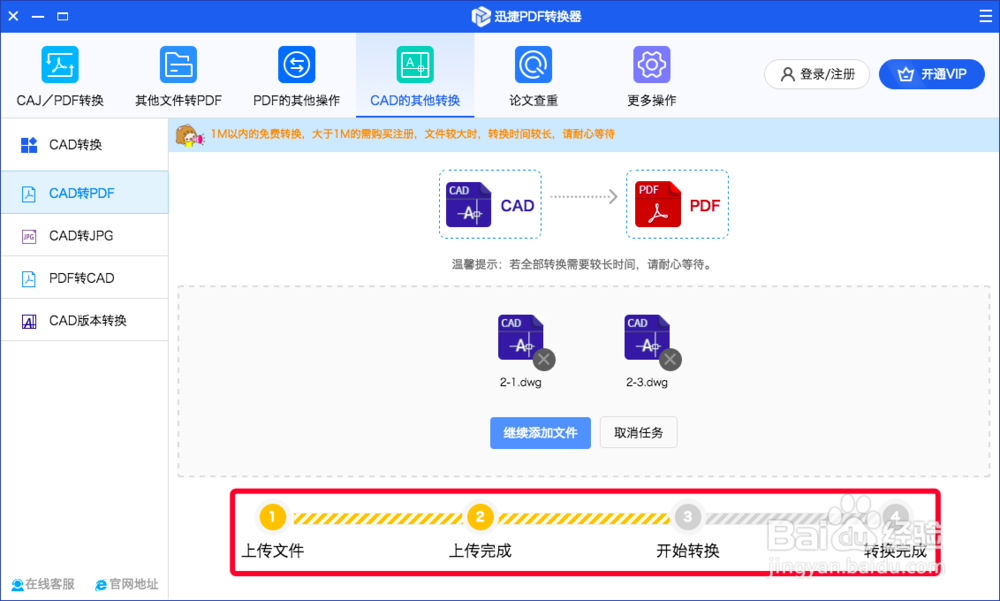Click the orange notice text about 1M免费转换
This screenshot has width=1000, height=601.
click(x=413, y=134)
